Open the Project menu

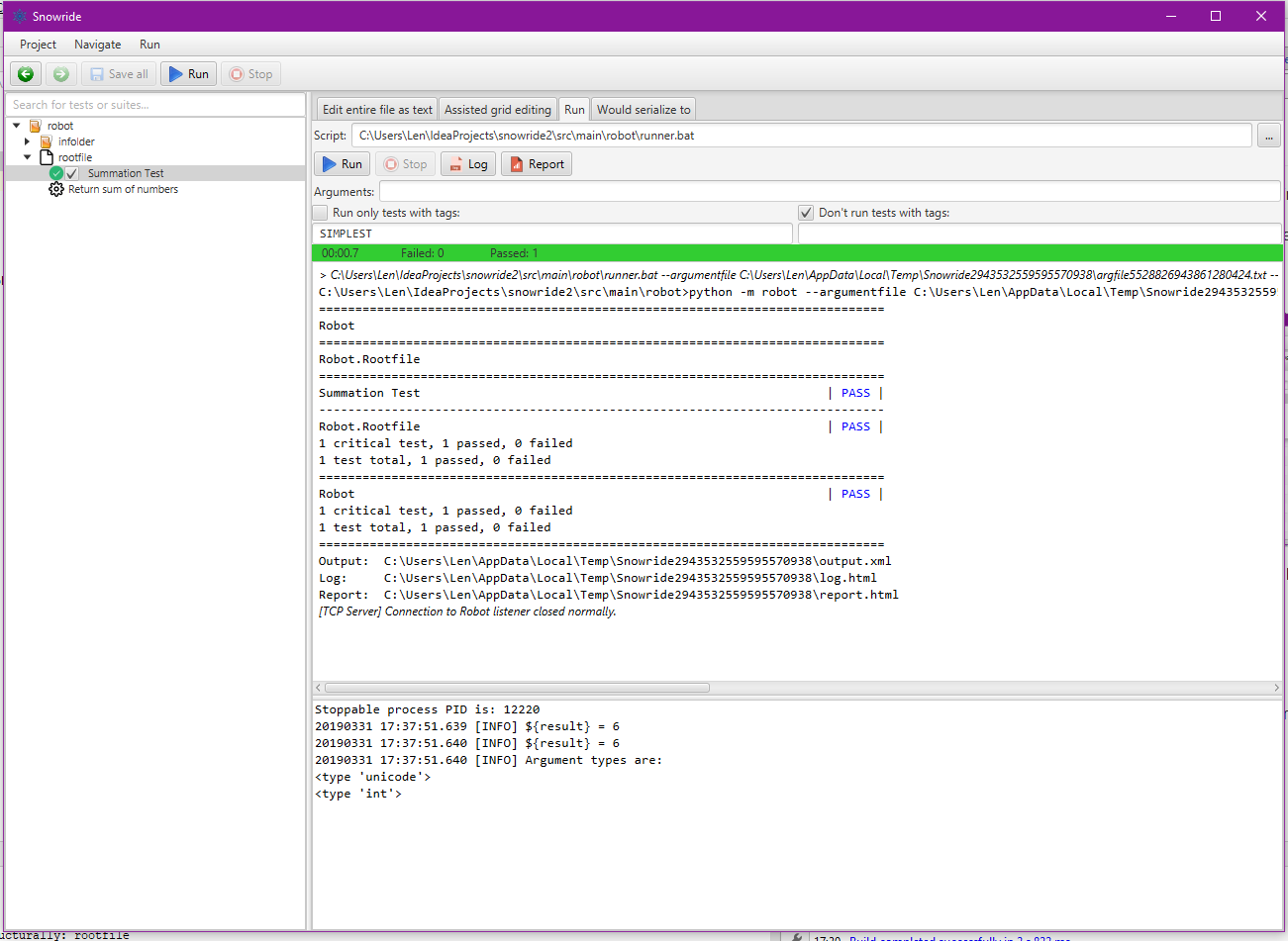pyautogui.click(x=38, y=45)
